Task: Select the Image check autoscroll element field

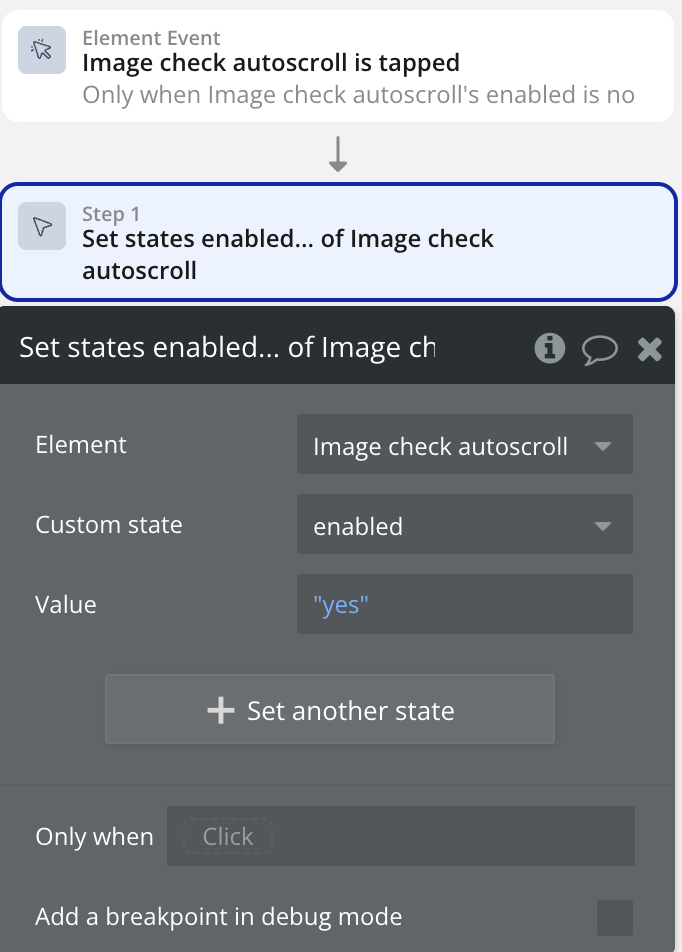Action: 441,446
